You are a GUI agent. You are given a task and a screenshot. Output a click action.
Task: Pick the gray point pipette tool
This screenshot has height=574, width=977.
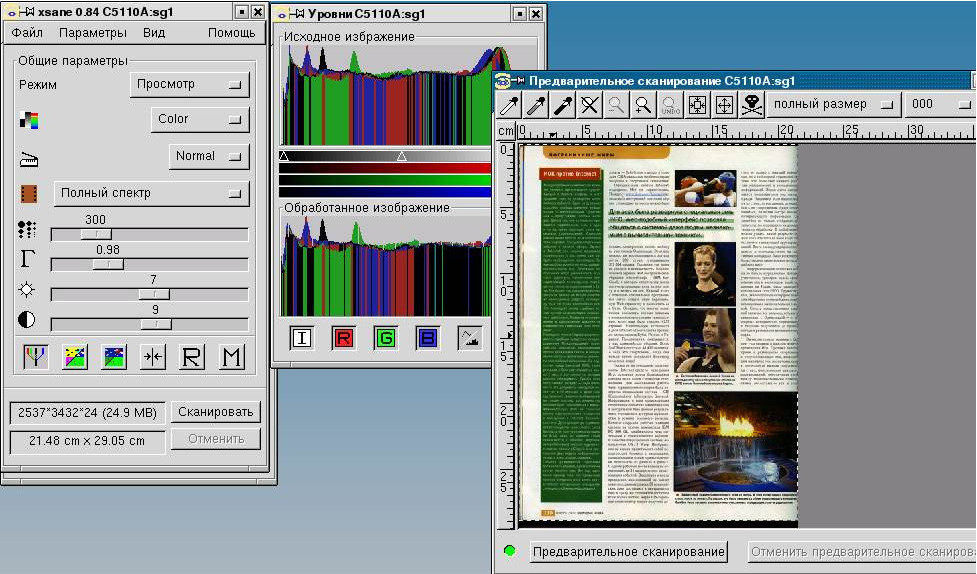click(x=537, y=104)
